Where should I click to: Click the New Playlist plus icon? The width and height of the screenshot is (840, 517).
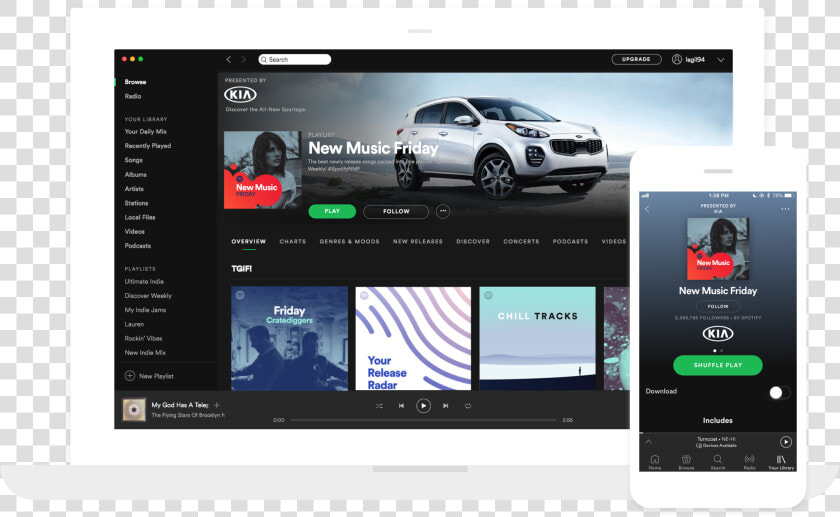click(130, 376)
